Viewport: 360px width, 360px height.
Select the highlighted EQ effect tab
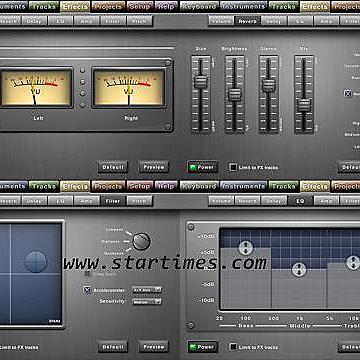(300, 201)
